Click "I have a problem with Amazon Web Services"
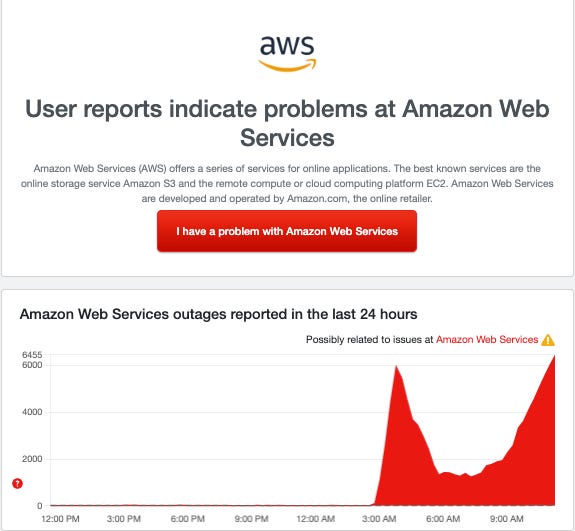 click(x=287, y=231)
